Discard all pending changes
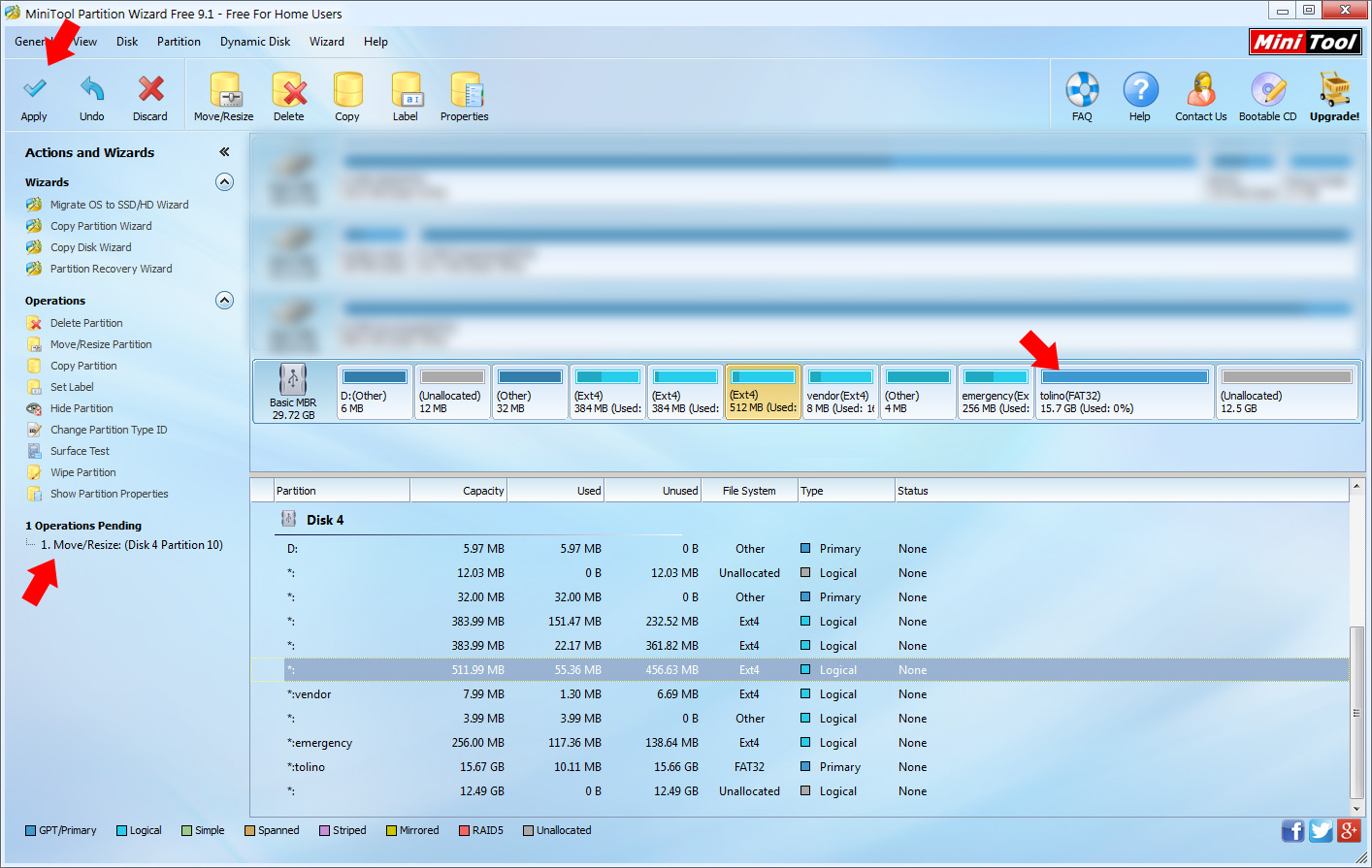Viewport: 1372px width, 868px height. pyautogui.click(x=150, y=97)
